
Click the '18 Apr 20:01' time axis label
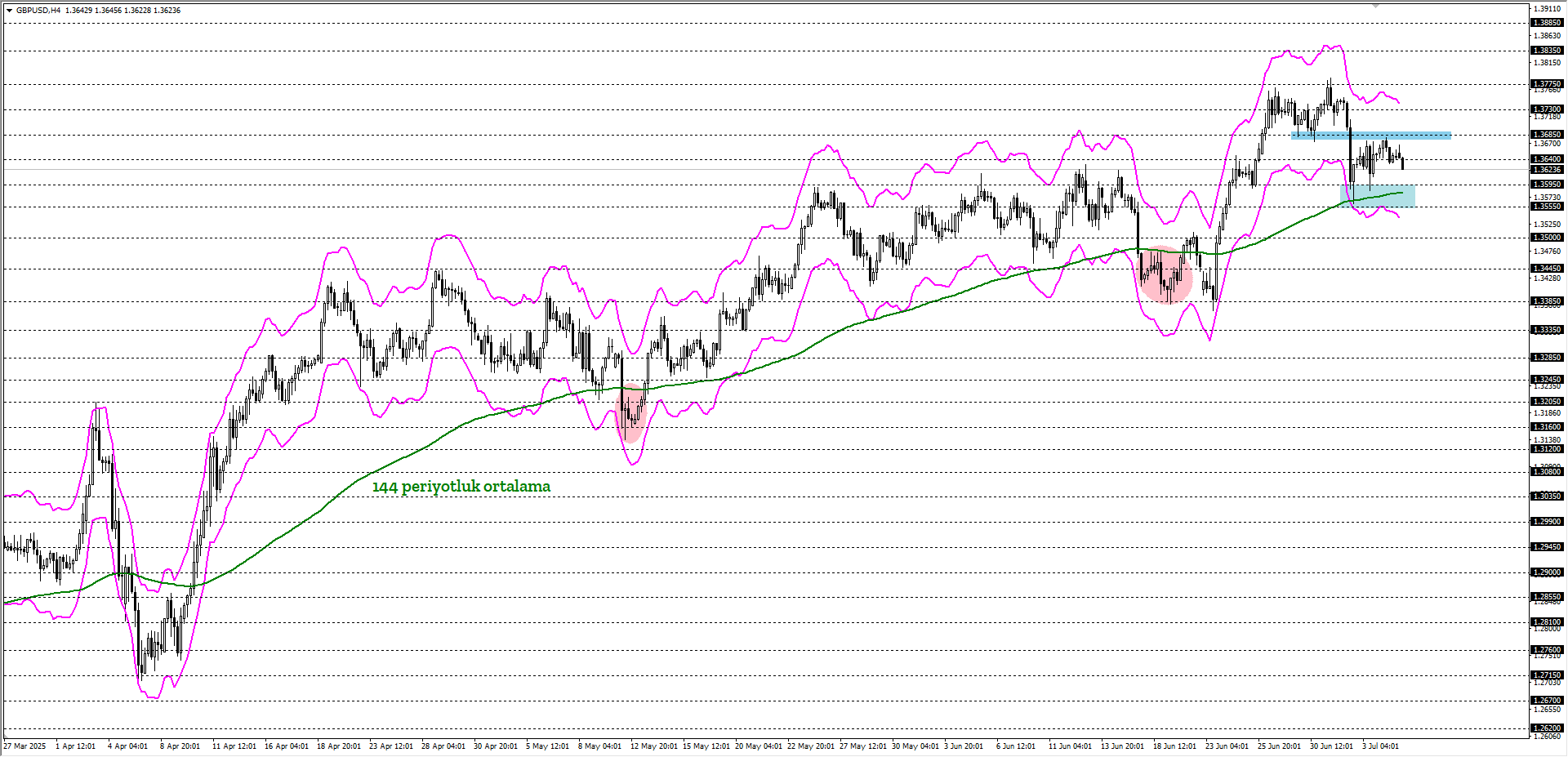(338, 746)
